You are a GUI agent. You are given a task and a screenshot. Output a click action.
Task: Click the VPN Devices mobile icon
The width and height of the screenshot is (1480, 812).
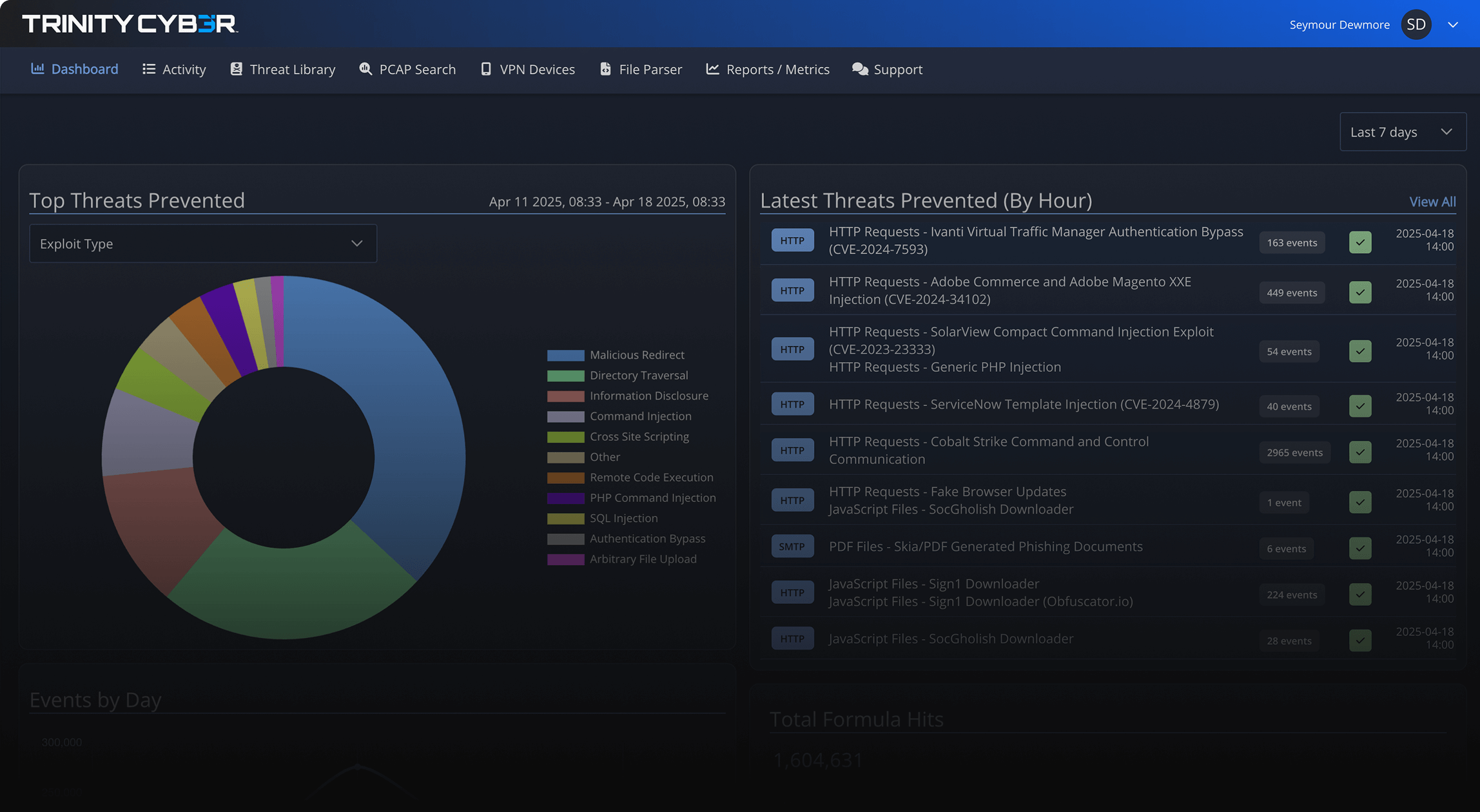(x=485, y=69)
